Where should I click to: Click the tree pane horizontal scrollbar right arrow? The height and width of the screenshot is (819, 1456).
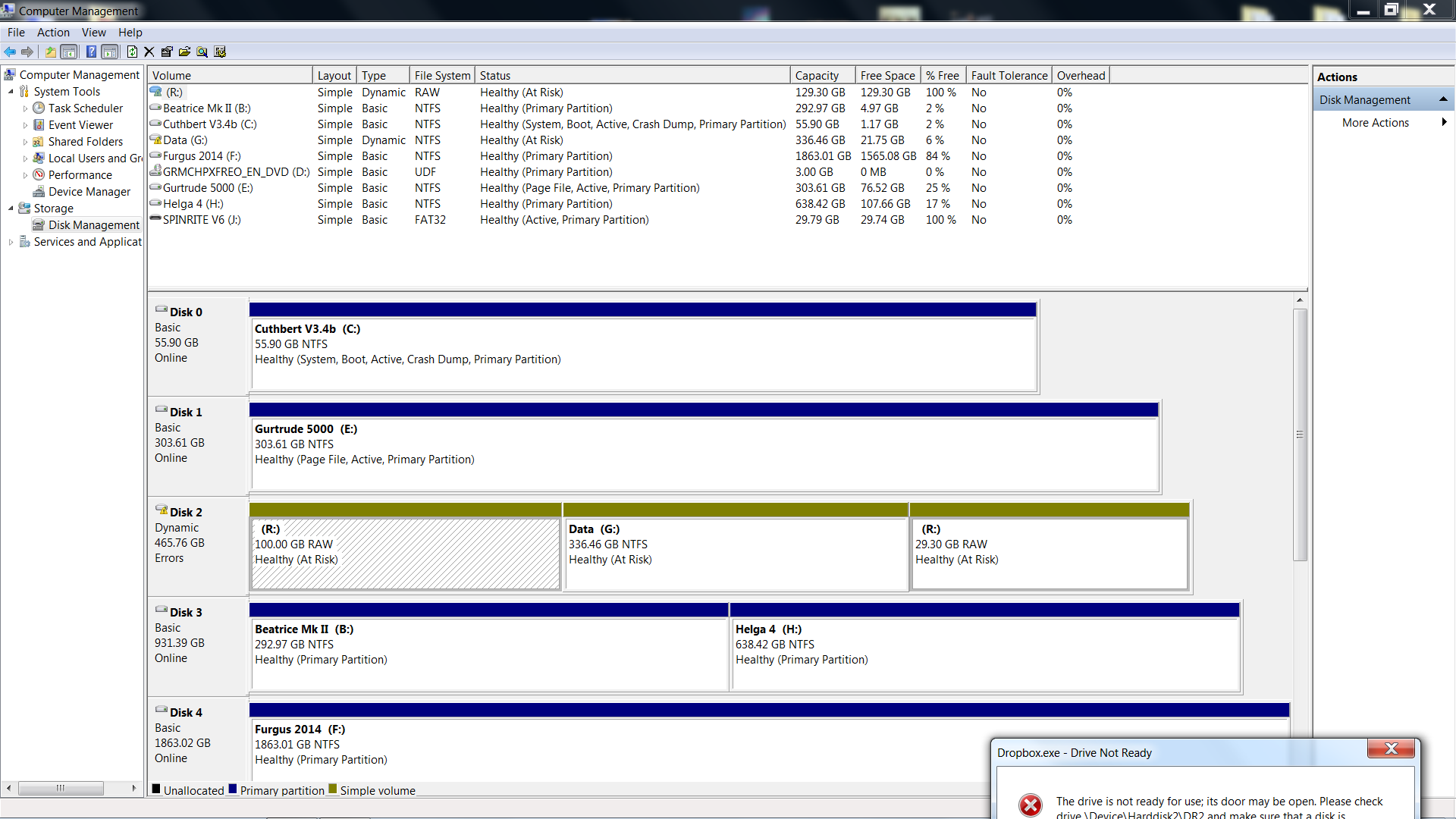pyautogui.click(x=134, y=789)
